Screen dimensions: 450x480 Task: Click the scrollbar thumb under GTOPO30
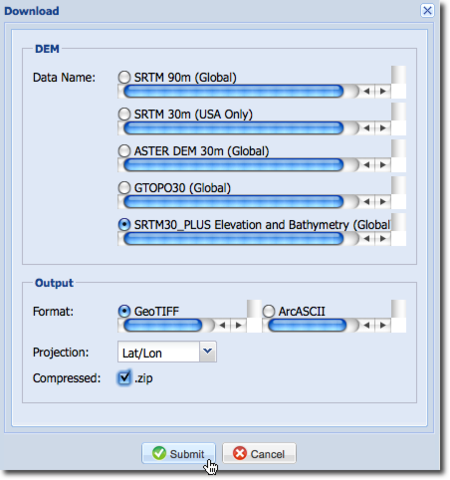coord(233,201)
